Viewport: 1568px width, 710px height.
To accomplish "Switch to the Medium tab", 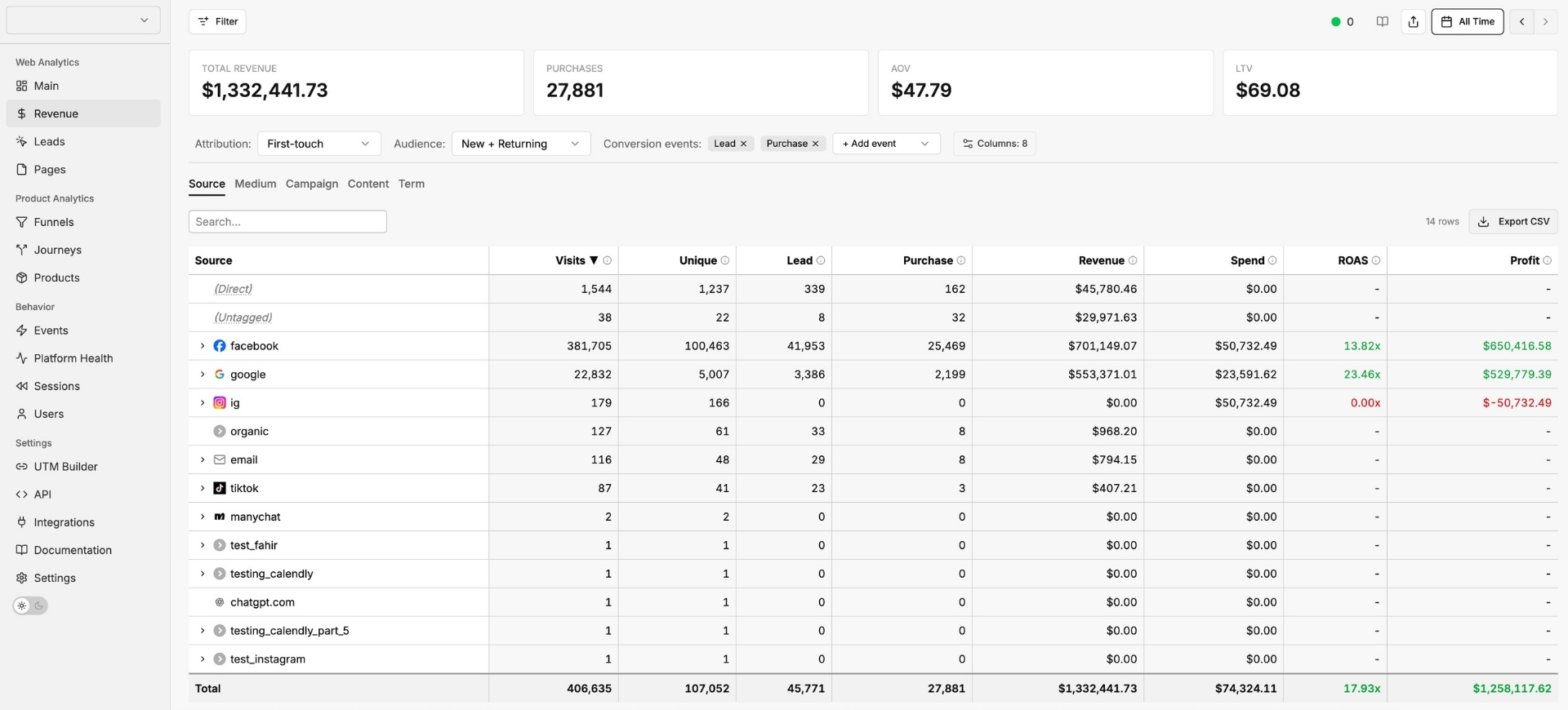I will point(255,184).
